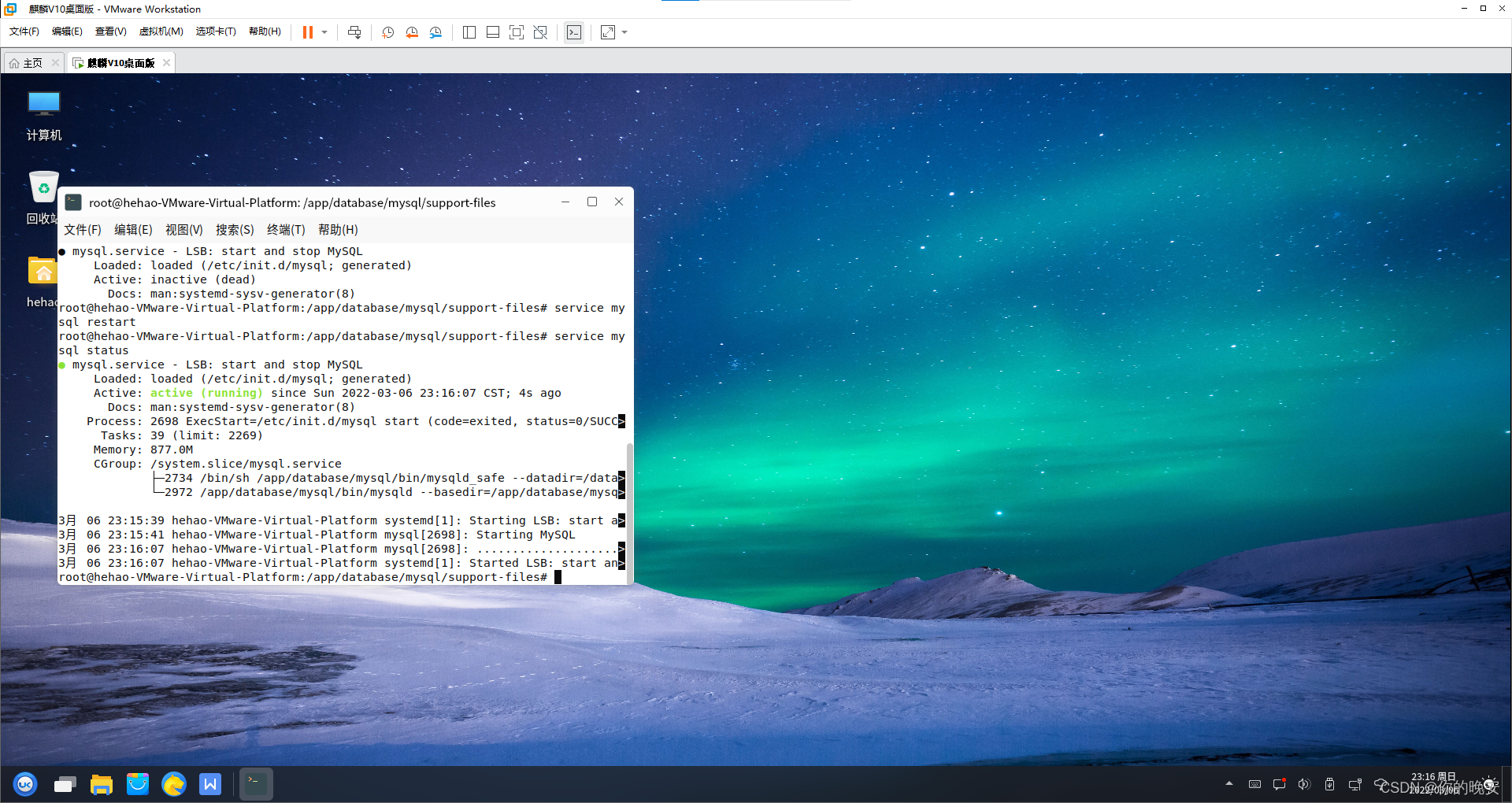Open terminal 搜索(S) menu

(x=235, y=230)
